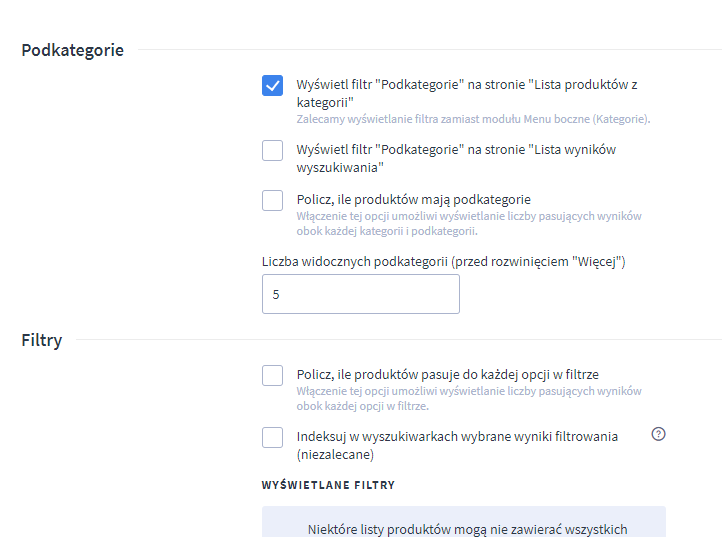The width and height of the screenshot is (722, 537).
Task: Select the notice 'Niektóre listy produktów mogą nie zawierać wszystkich'
Action: [467, 530]
